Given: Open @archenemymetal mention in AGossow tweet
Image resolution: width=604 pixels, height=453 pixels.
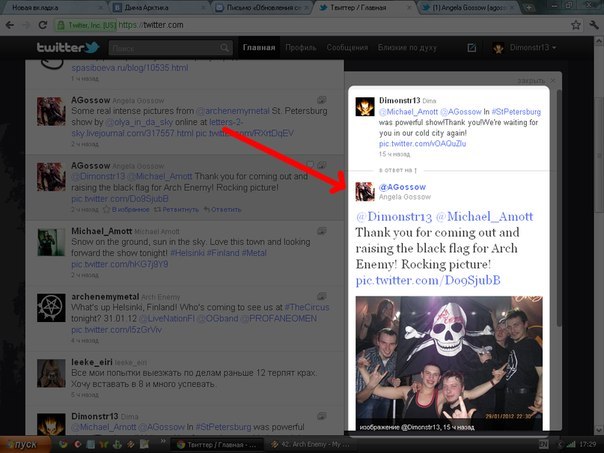Looking at the screenshot, I should tap(233, 111).
